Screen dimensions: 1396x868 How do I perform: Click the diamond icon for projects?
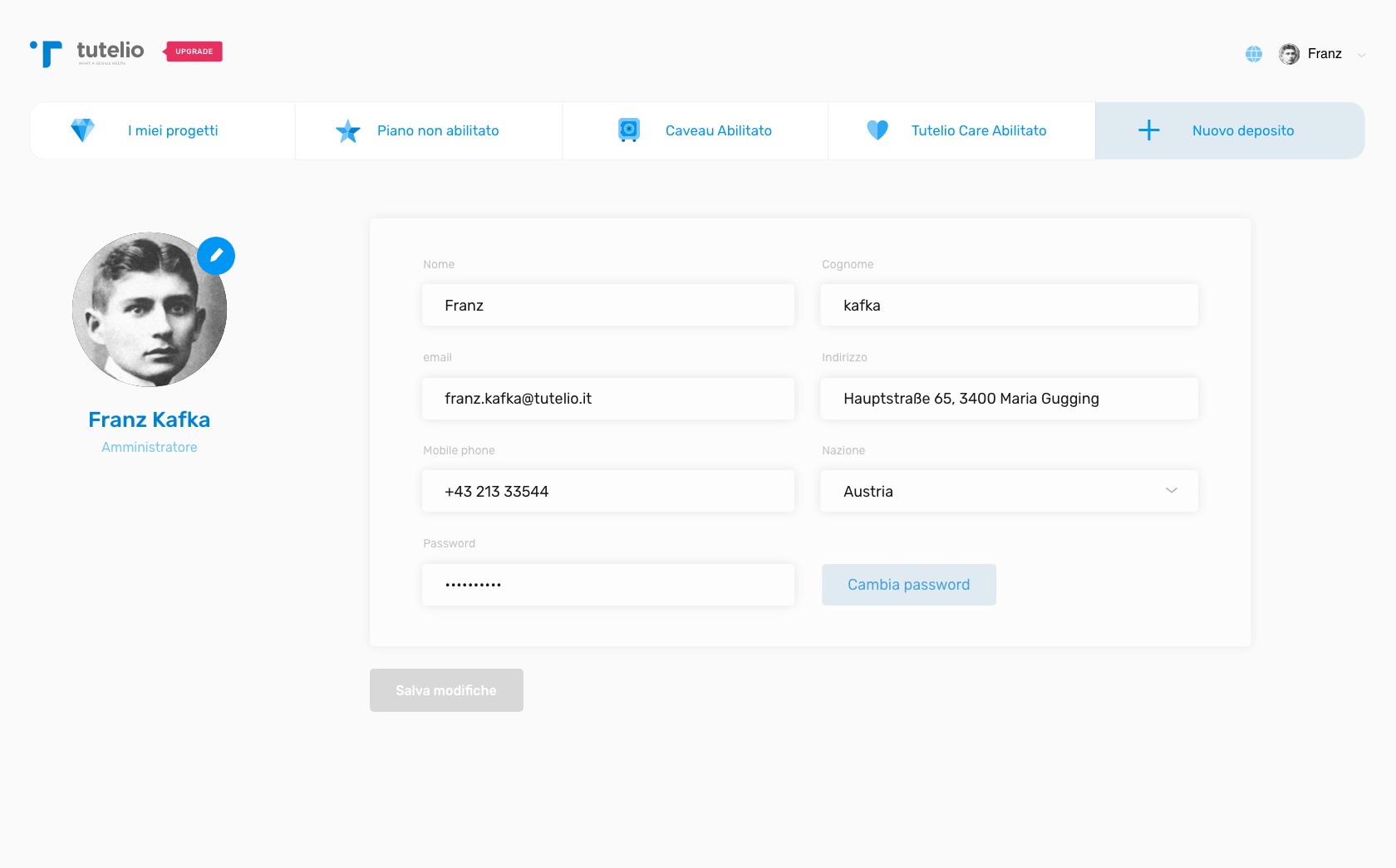click(x=82, y=130)
